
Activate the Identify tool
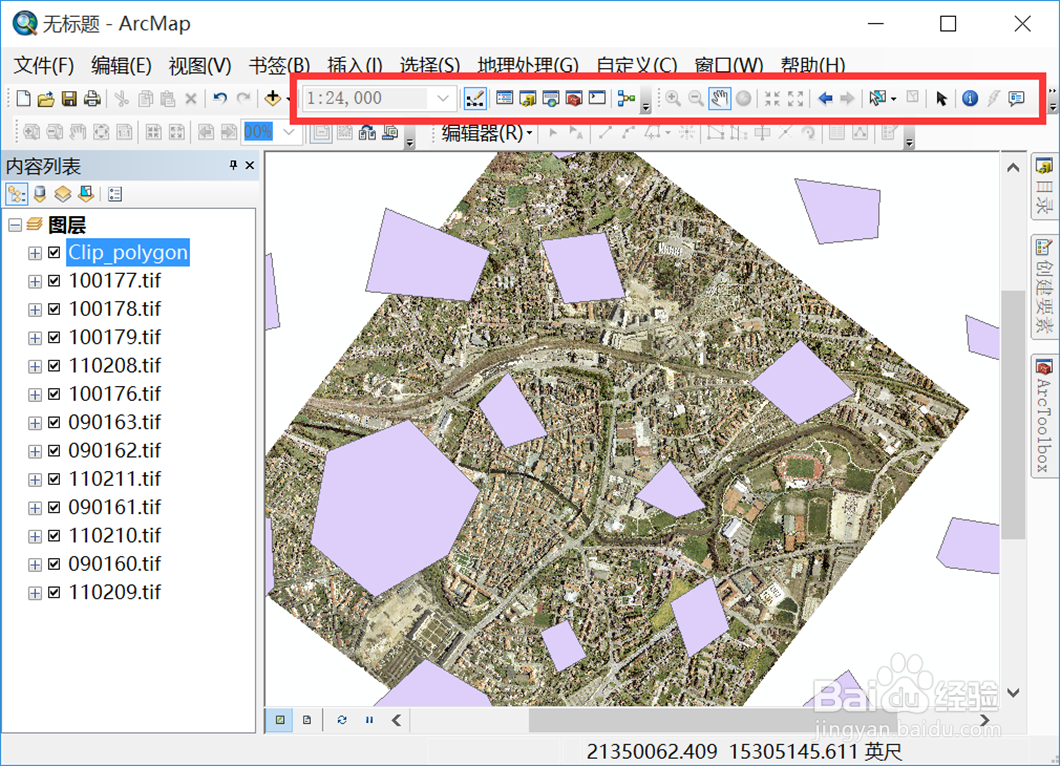[970, 99]
